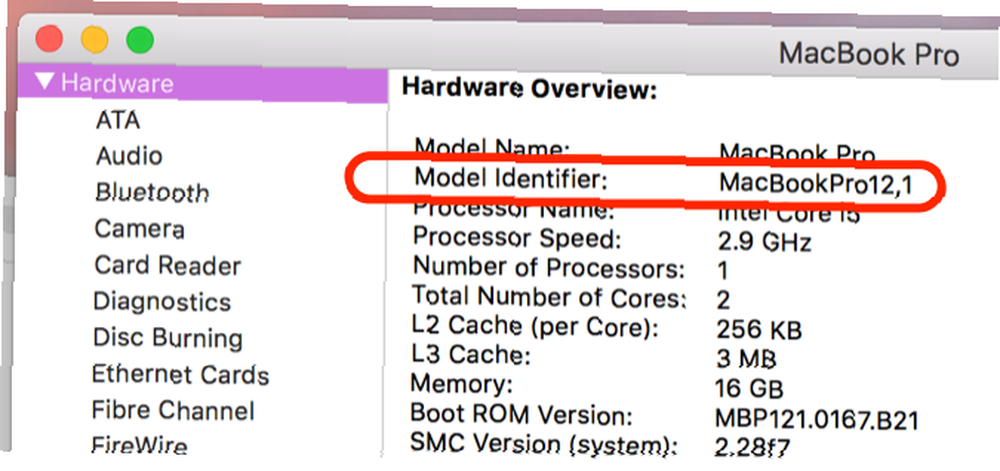Select FireWire in the sidebar
Image resolution: width=1000 pixels, height=471 pixels.
point(139,446)
